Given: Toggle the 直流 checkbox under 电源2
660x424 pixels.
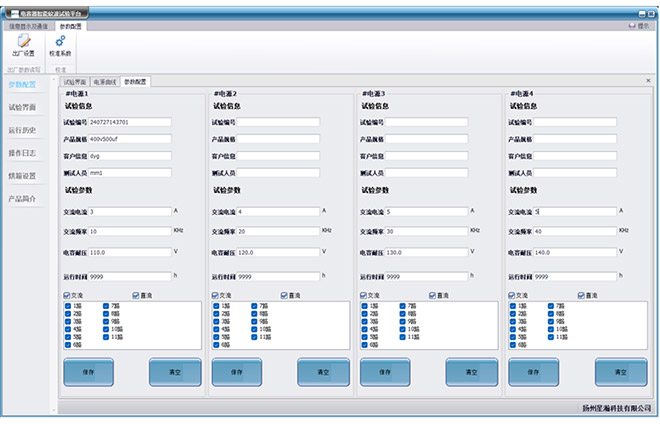Looking at the screenshot, I should 284,295.
